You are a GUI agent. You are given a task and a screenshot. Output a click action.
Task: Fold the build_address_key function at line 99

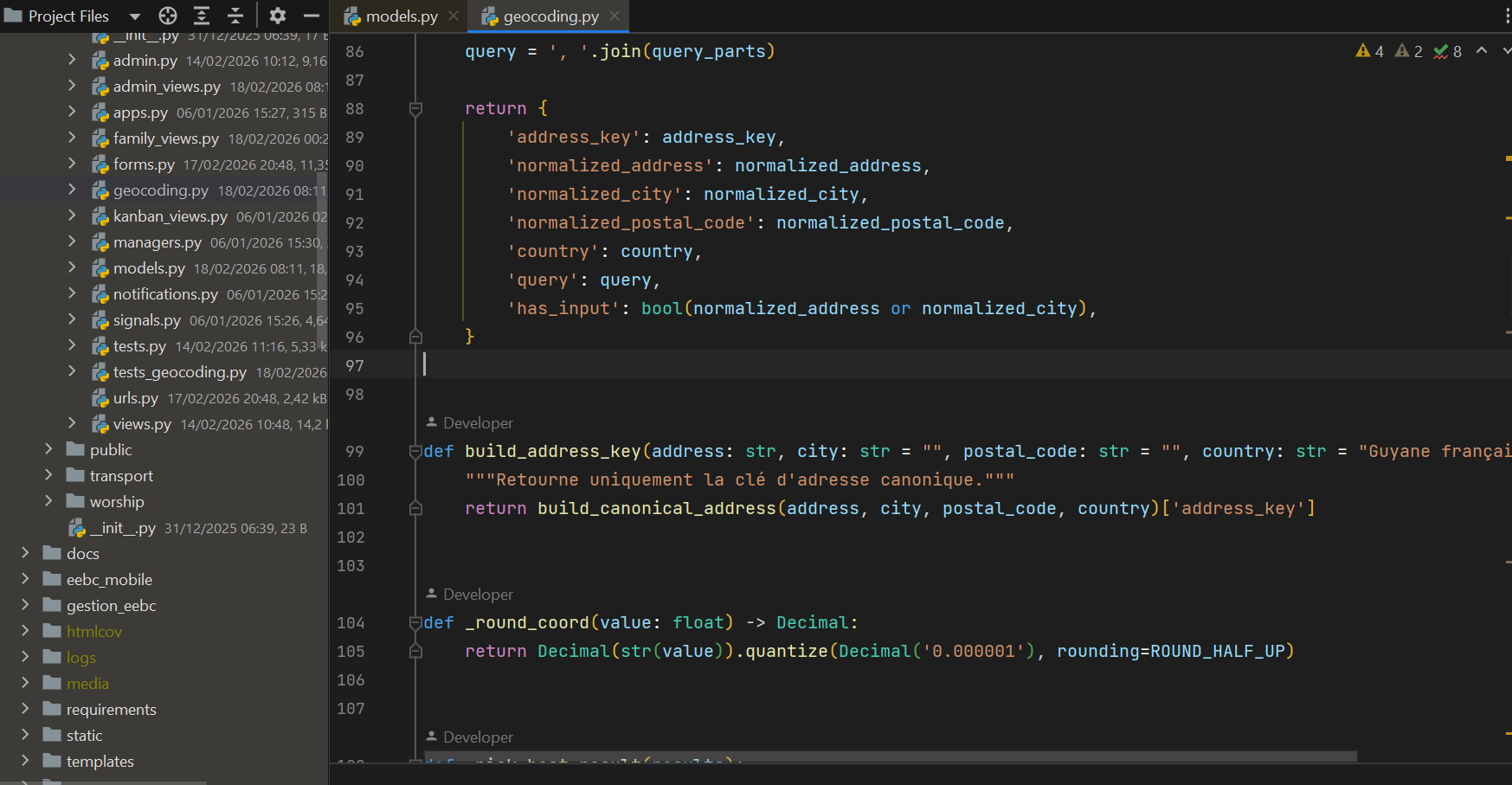tap(415, 451)
